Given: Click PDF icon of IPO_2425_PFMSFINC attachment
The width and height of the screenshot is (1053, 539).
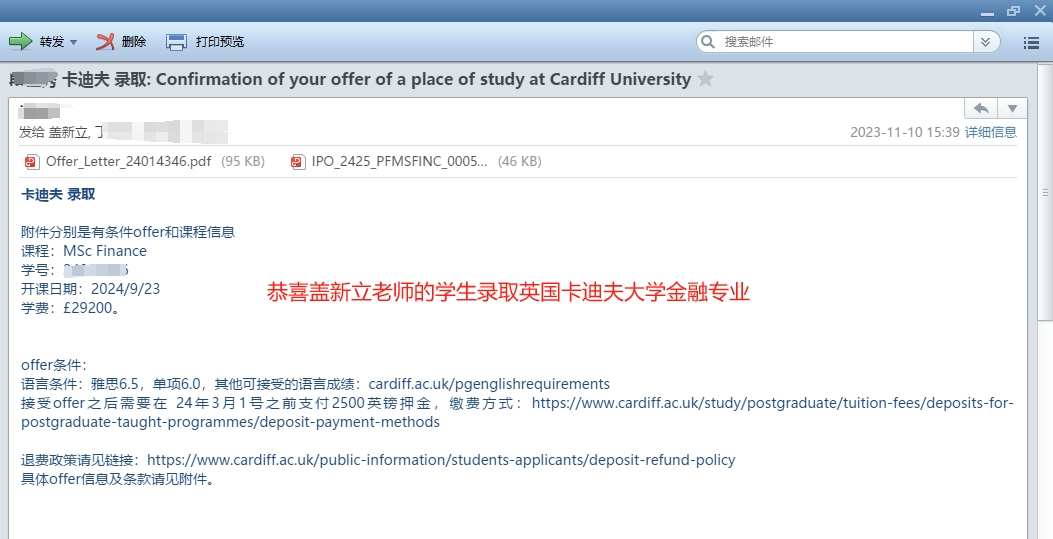Looking at the screenshot, I should point(298,161).
